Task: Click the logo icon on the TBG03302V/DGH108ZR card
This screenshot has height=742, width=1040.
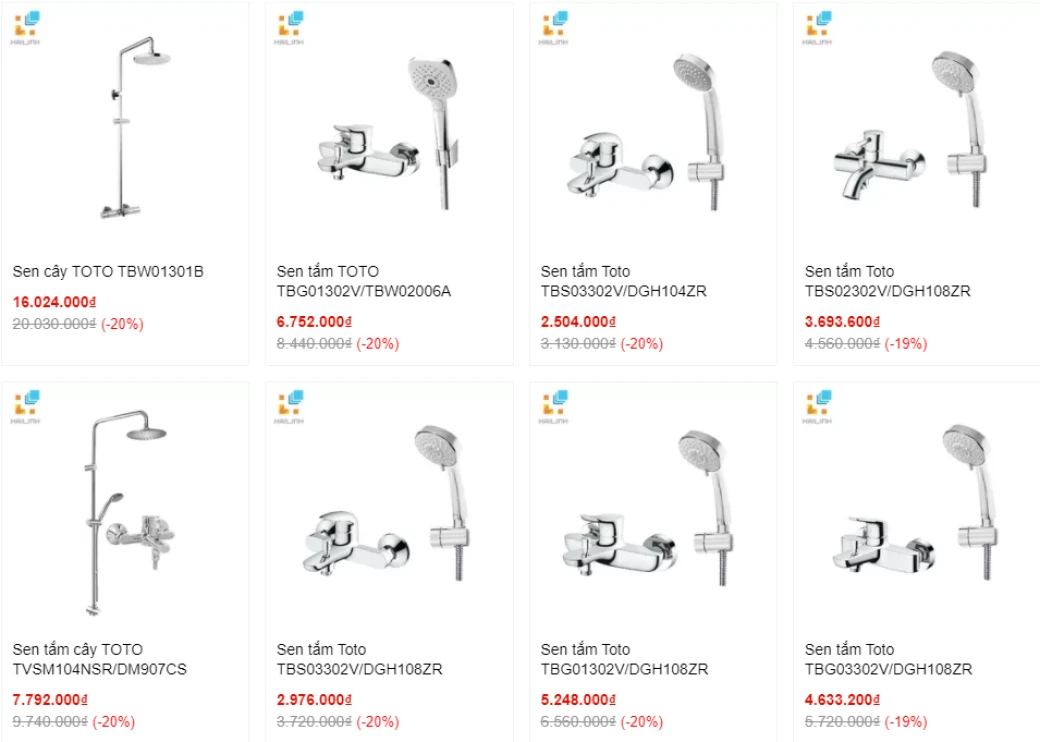Action: click(x=818, y=406)
